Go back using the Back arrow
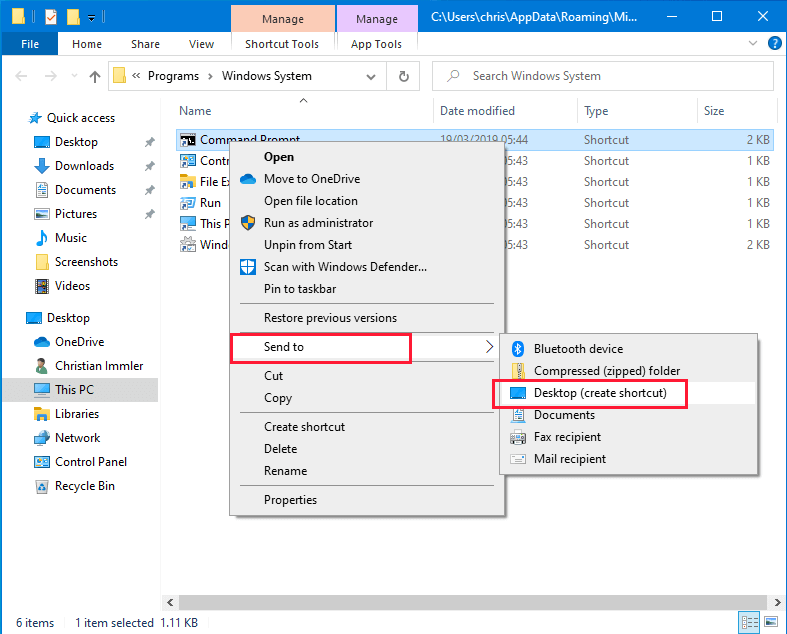Screen dimensions: 787x634 [x=21, y=76]
